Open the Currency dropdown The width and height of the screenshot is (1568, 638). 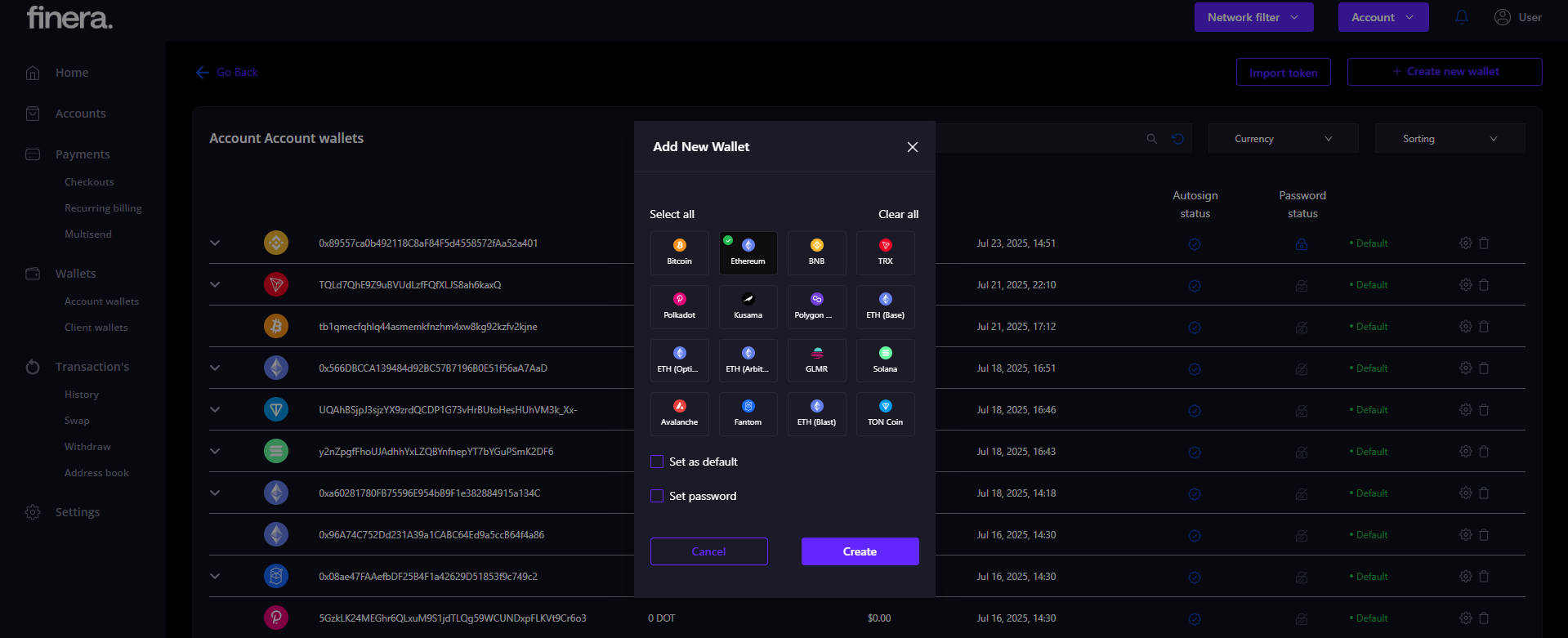coord(1283,139)
